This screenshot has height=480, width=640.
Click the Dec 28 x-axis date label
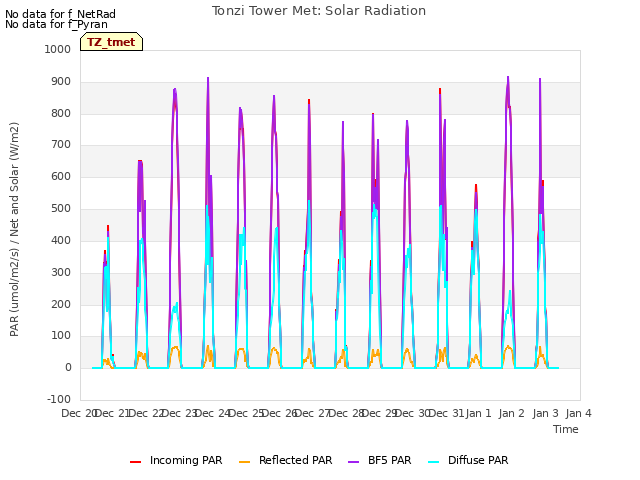pos(347,413)
